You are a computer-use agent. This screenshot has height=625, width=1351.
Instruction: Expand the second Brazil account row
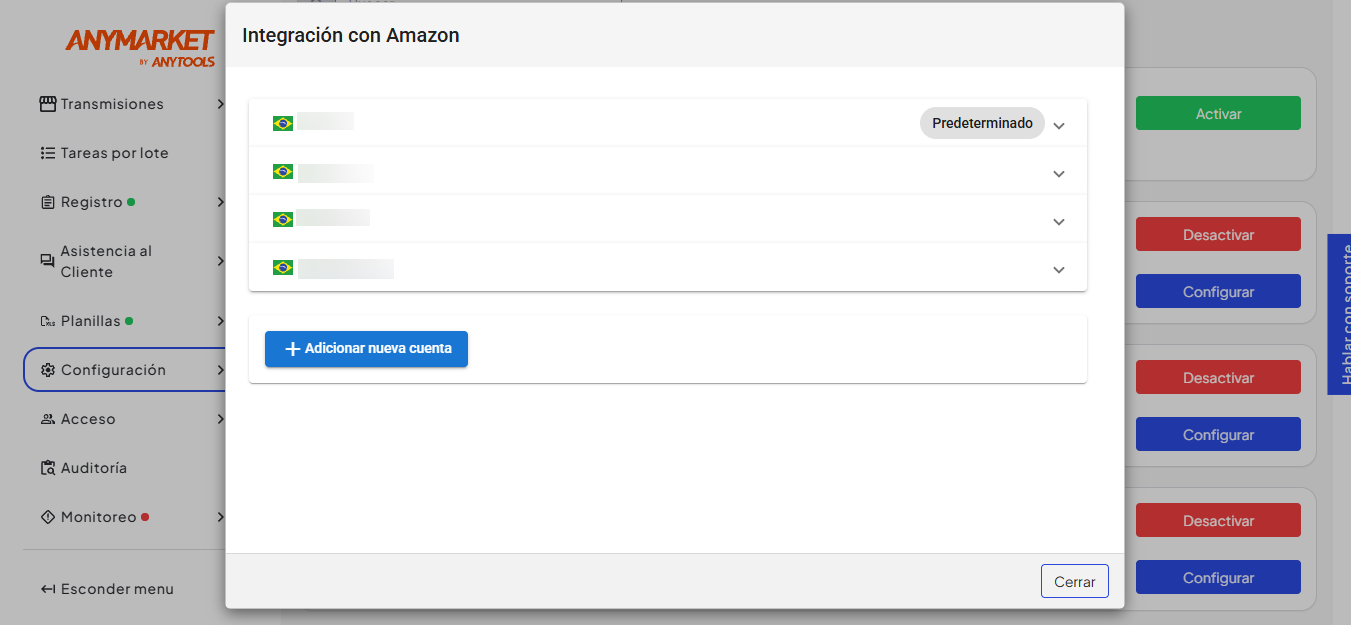tap(668, 172)
